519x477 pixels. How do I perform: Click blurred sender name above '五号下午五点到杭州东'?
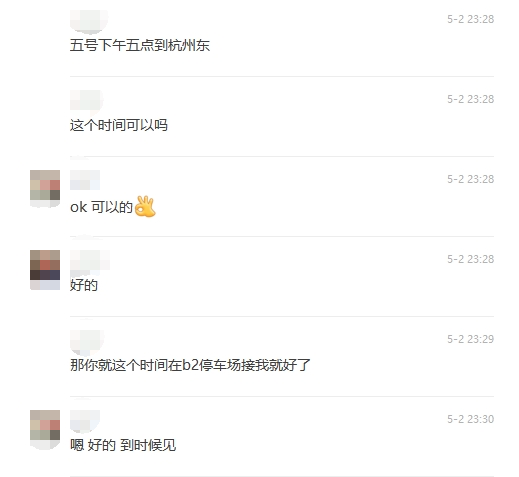point(89,22)
